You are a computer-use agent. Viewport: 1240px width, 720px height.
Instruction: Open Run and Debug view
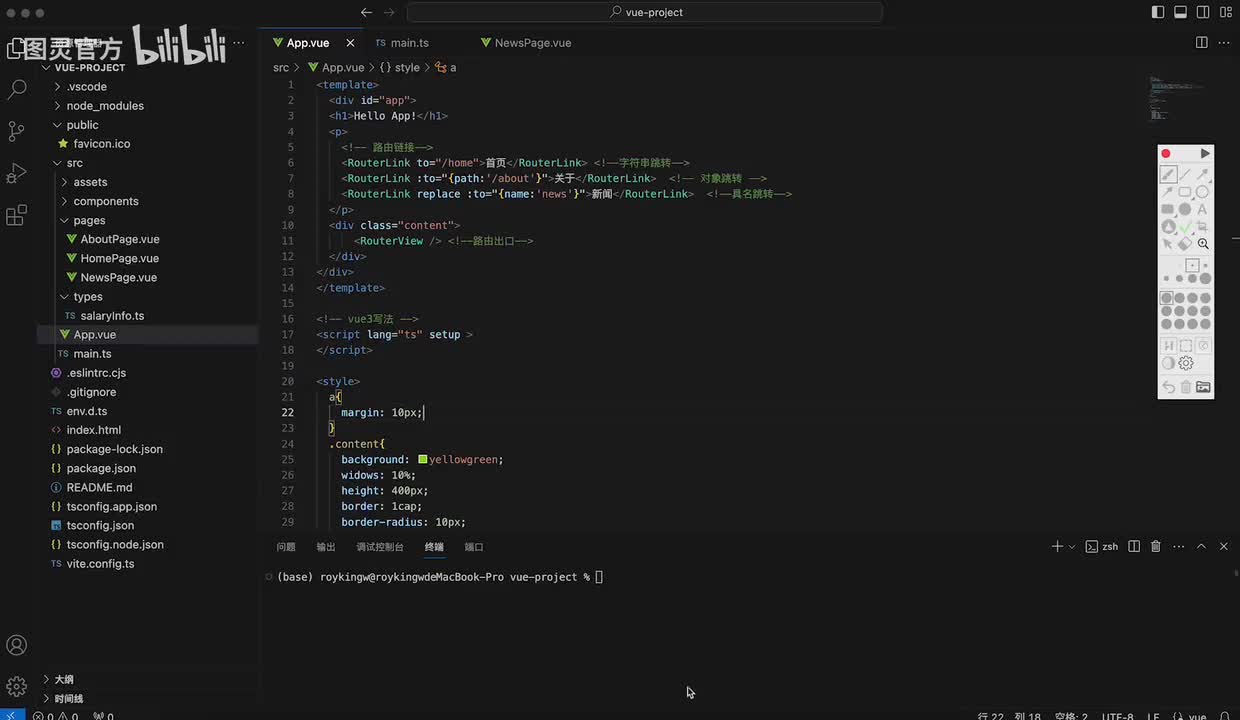pyautogui.click(x=17, y=173)
